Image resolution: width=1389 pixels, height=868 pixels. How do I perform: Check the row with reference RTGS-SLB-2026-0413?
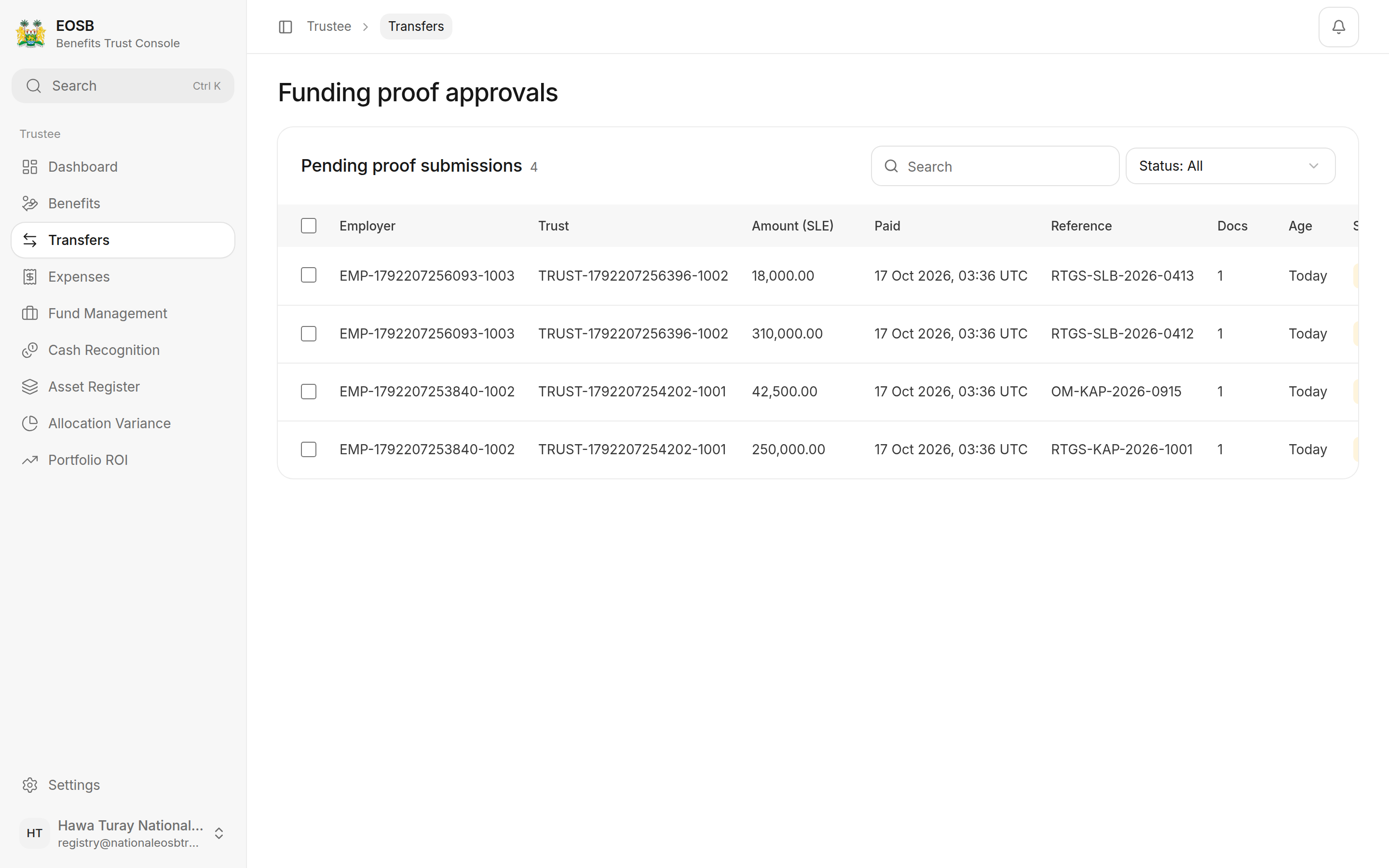coord(309,275)
